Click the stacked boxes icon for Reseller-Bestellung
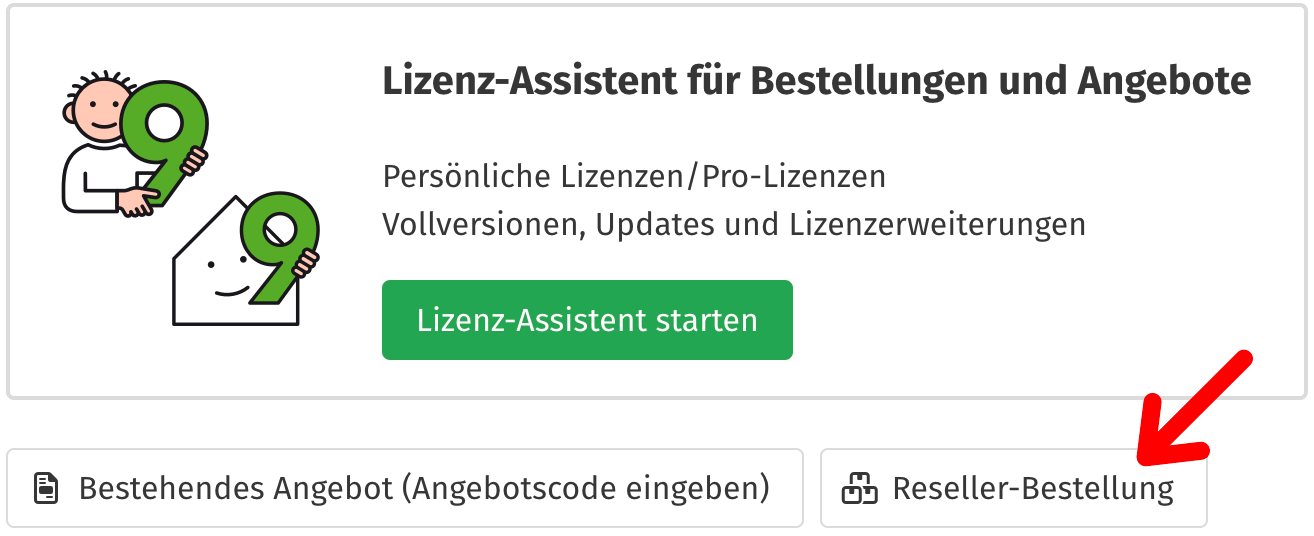Image resolution: width=1314 pixels, height=536 pixels. 859,489
